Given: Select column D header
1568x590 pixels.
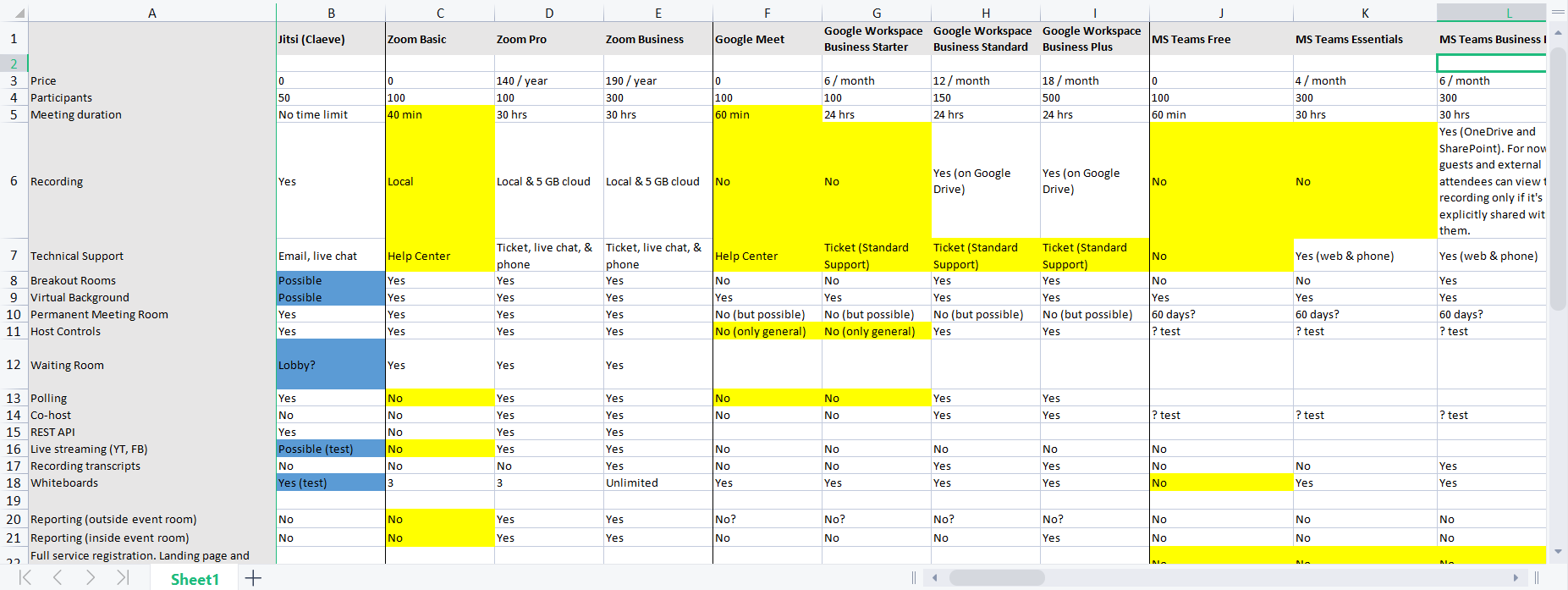Looking at the screenshot, I should [549, 13].
